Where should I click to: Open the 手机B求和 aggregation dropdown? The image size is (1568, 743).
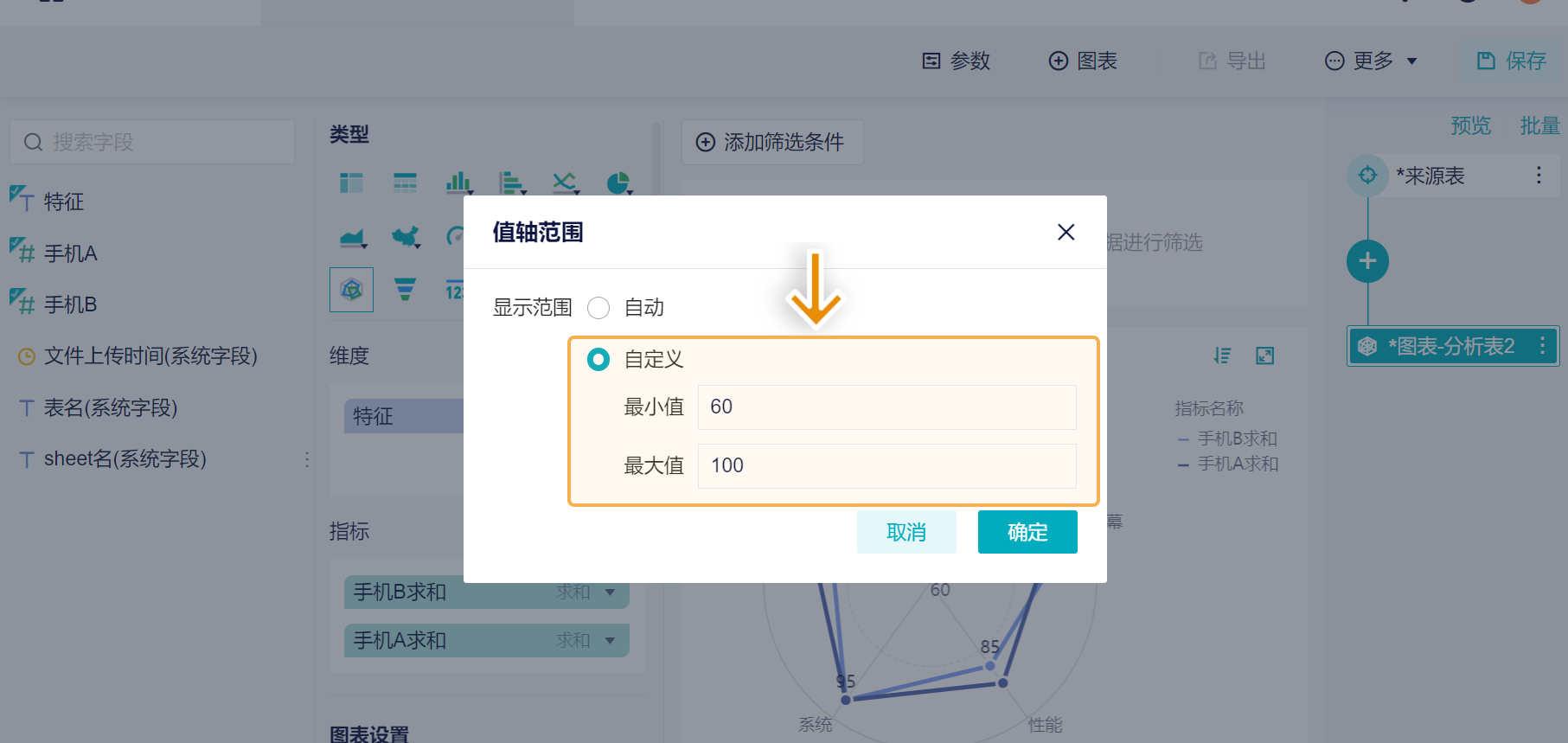[610, 592]
